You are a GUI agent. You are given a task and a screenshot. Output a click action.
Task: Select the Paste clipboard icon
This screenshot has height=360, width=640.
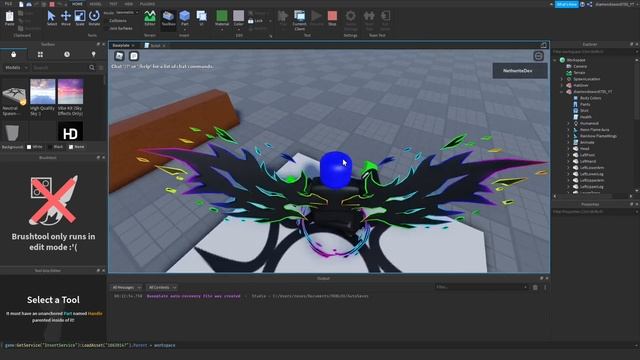[9, 17]
